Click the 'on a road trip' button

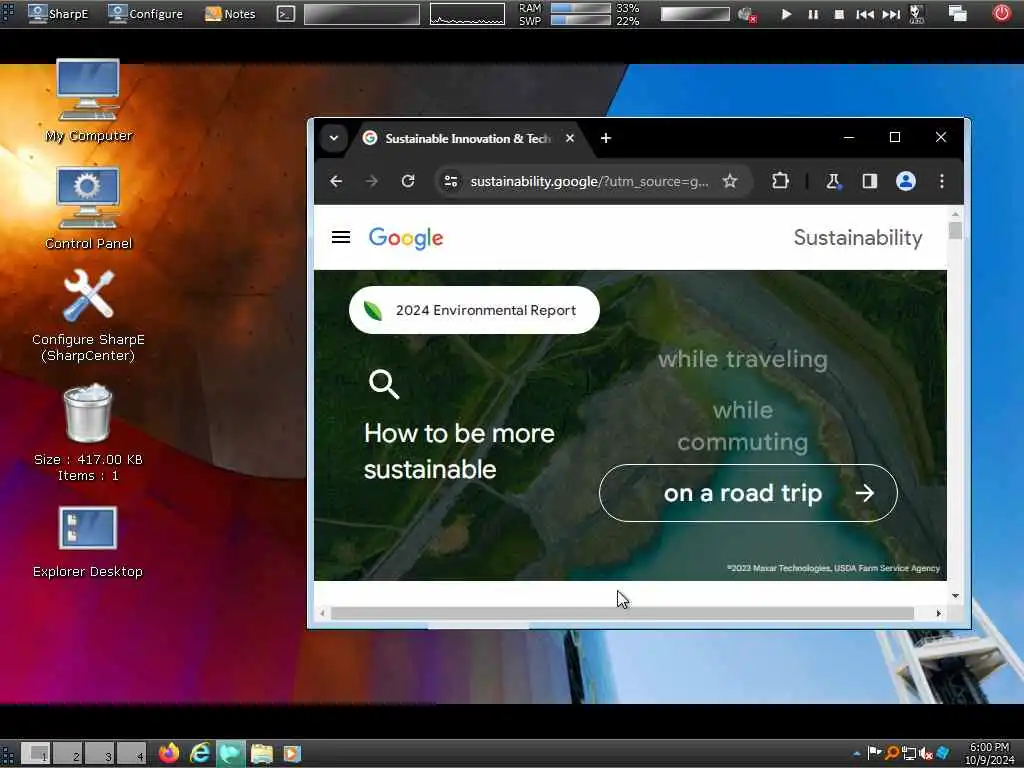[748, 493]
